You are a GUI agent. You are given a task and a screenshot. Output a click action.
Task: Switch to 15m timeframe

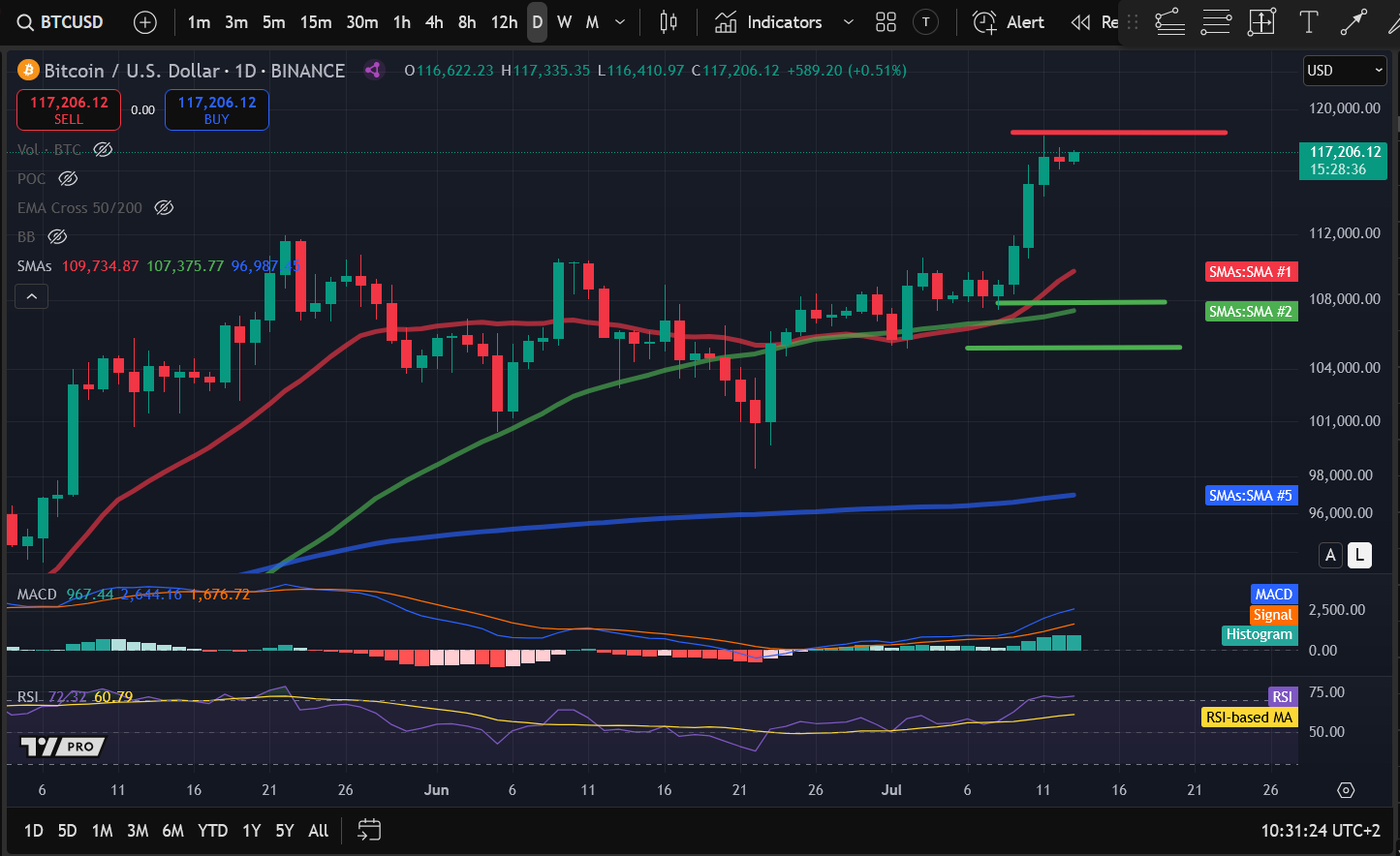point(316,22)
